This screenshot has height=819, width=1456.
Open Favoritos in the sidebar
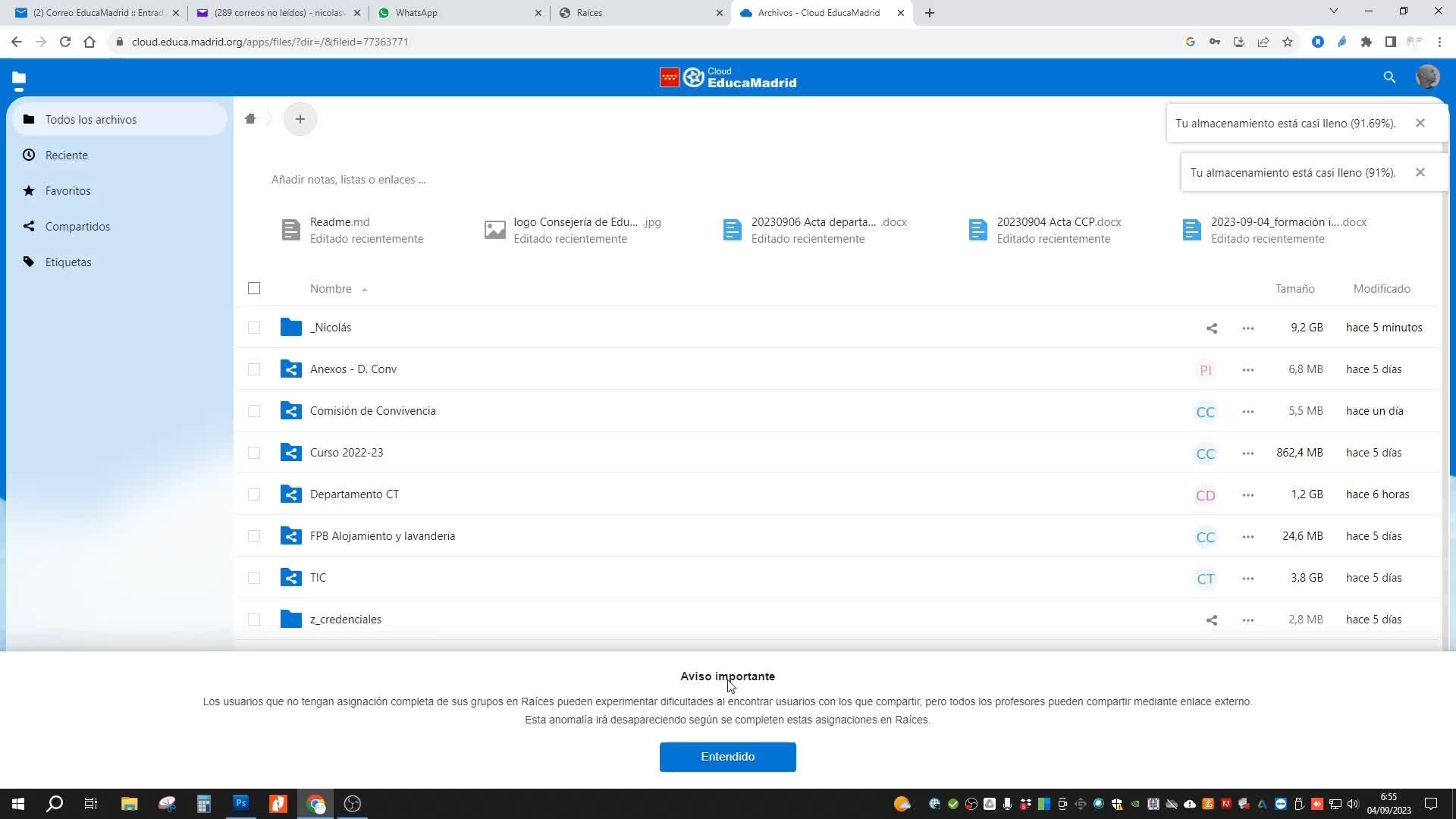[67, 191]
